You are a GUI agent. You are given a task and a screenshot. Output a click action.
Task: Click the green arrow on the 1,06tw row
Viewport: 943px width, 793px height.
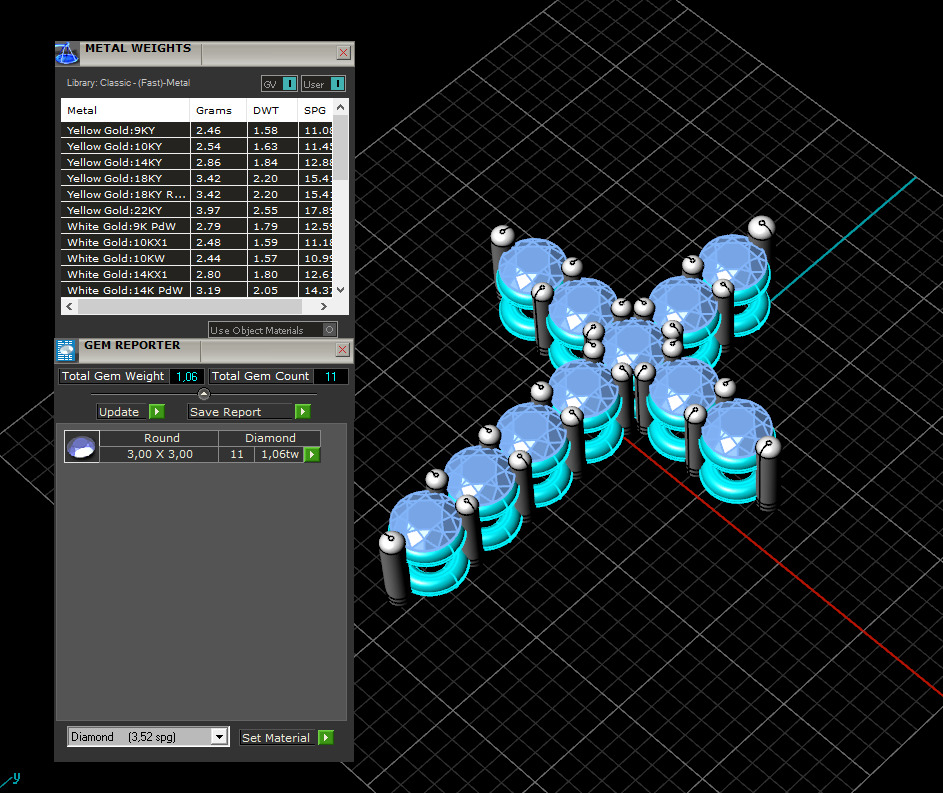pos(312,454)
